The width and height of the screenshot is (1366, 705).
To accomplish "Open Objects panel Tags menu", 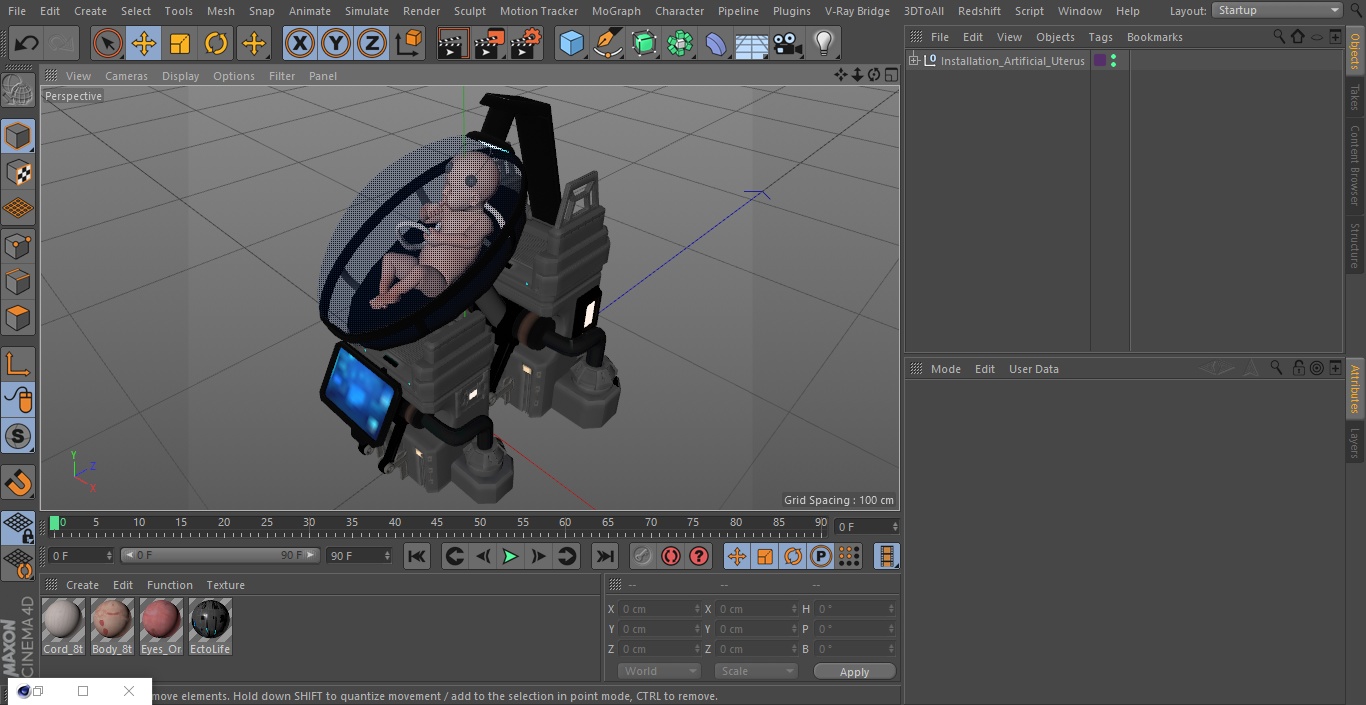I will click(x=1100, y=37).
